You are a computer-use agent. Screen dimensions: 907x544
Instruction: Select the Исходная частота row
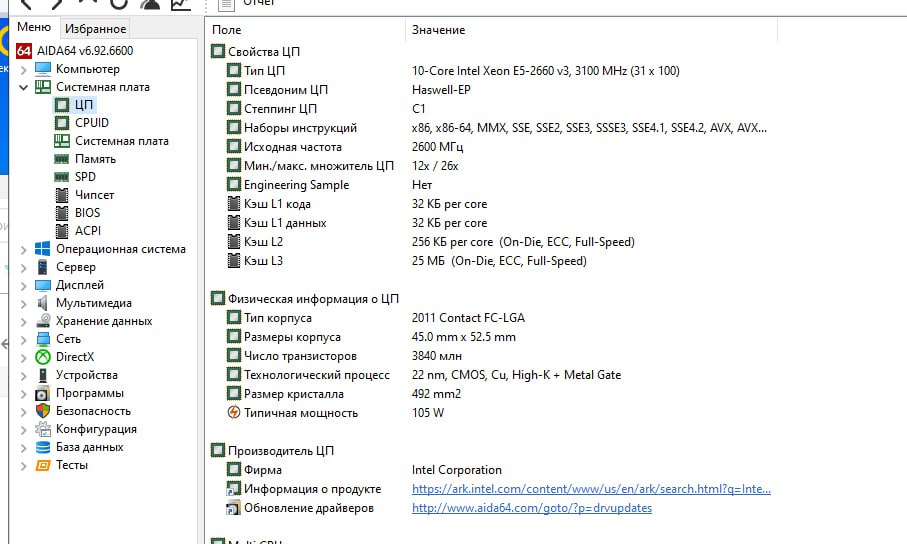pyautogui.click(x=293, y=147)
